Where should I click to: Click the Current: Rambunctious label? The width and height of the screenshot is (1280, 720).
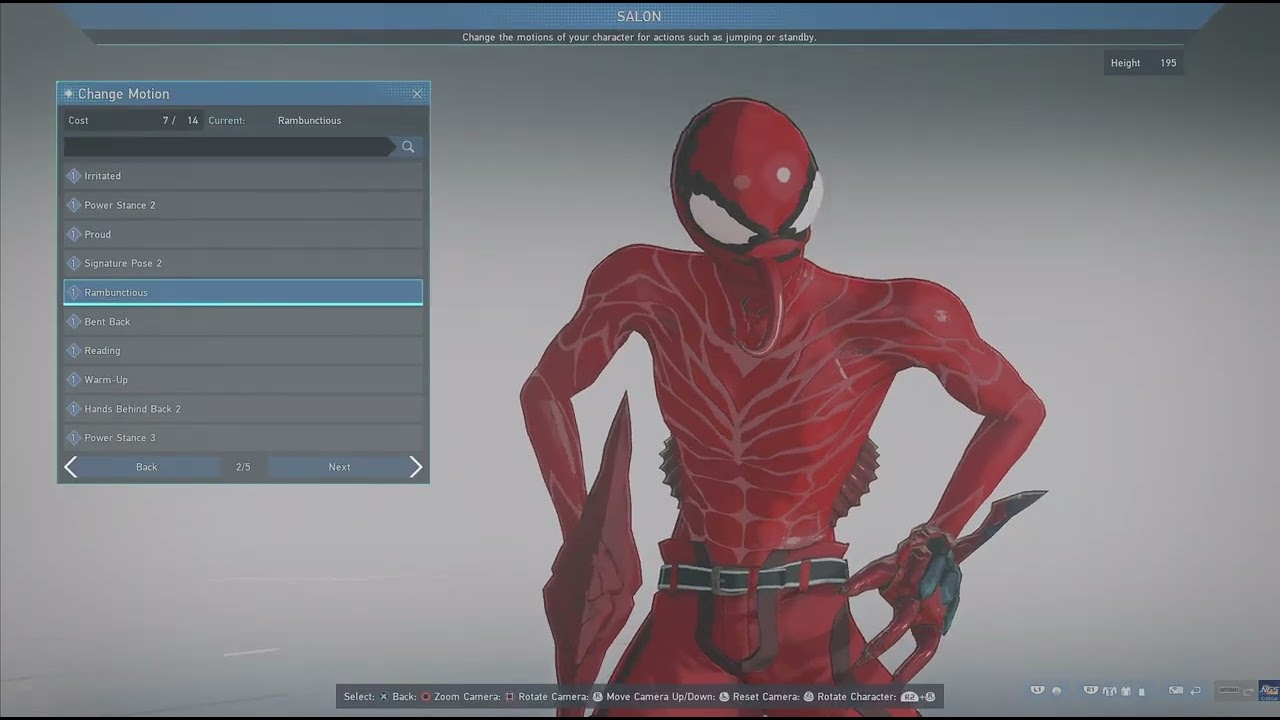[275, 120]
